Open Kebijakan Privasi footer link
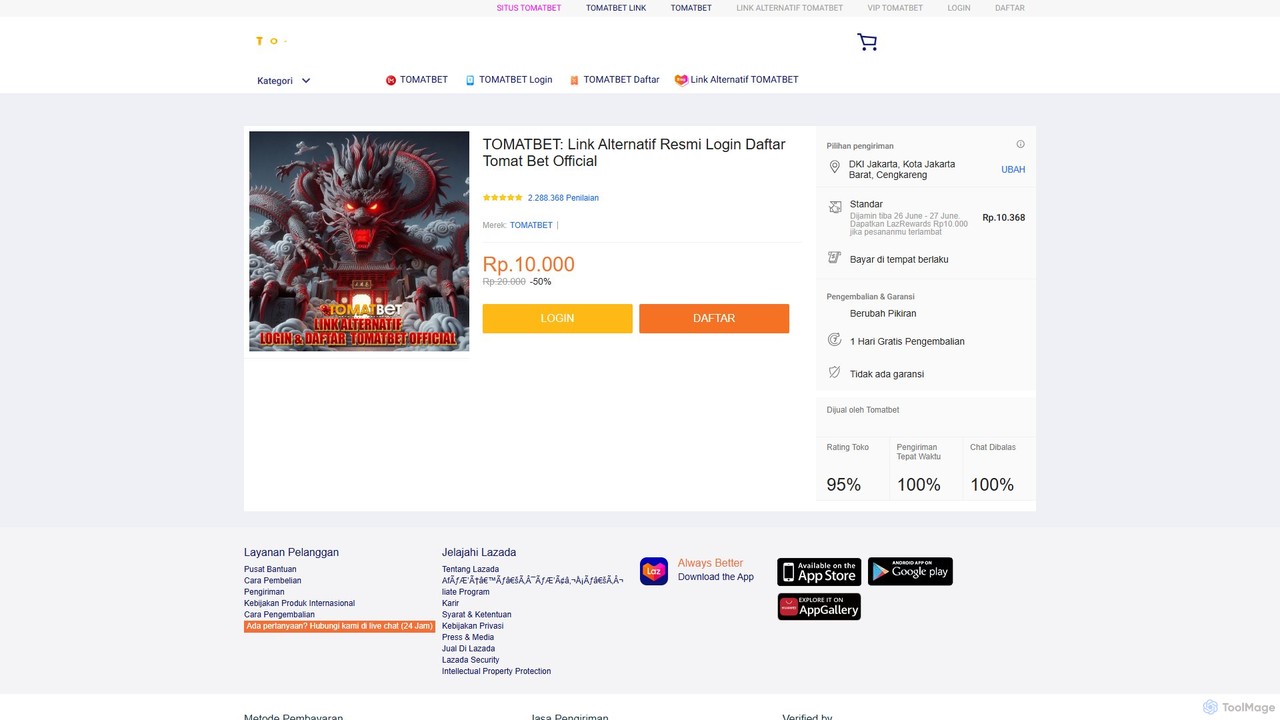Image resolution: width=1280 pixels, height=720 pixels. pyautogui.click(x=473, y=626)
